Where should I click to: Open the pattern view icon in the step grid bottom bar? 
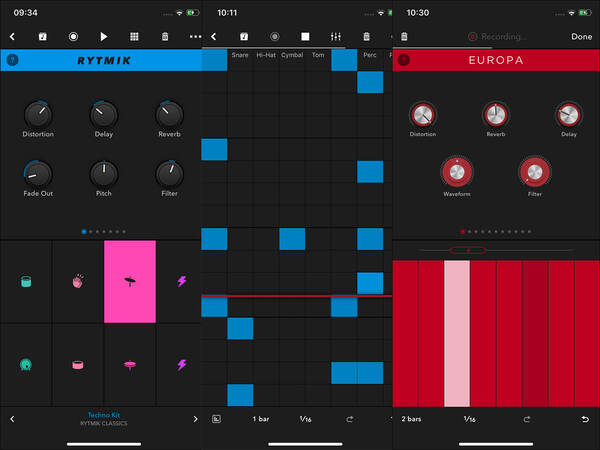click(x=216, y=419)
